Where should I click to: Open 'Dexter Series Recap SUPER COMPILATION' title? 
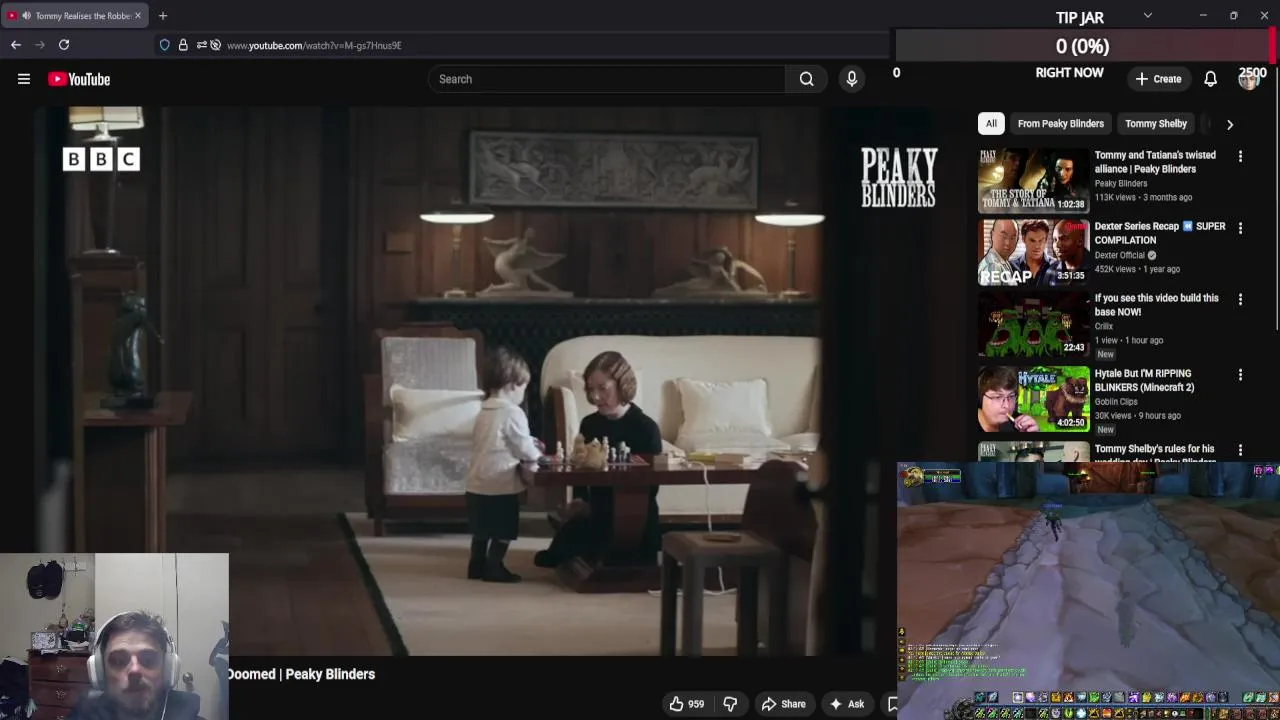(x=1160, y=233)
